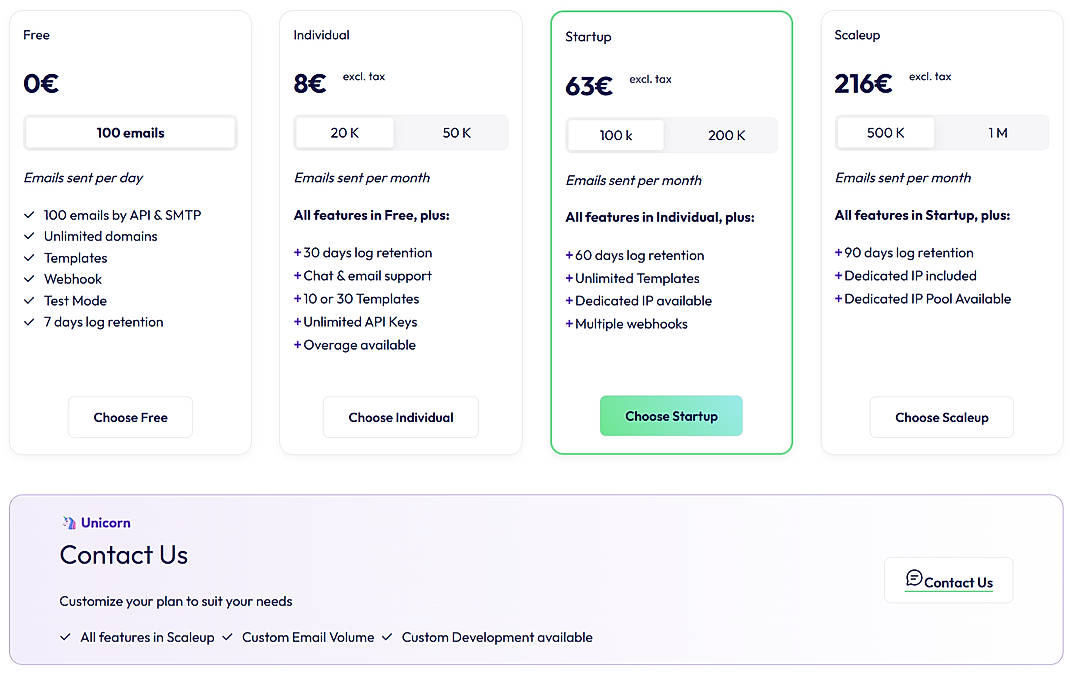This screenshot has height=673, width=1070.
Task: Select the 20 K option in Individual plan
Action: [344, 131]
